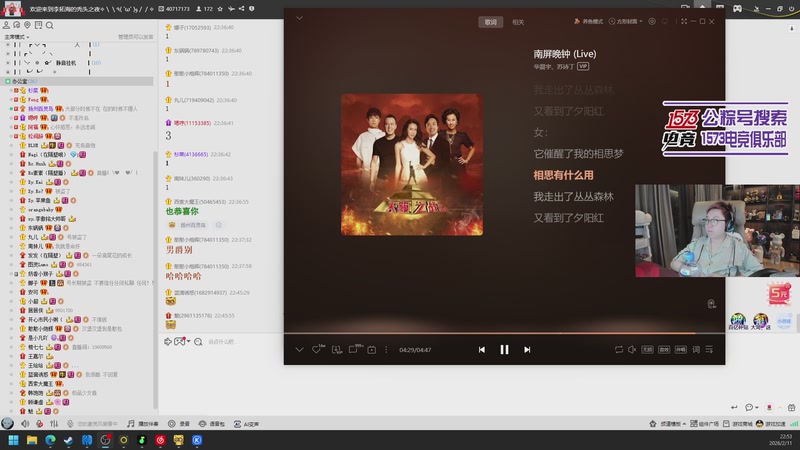Image resolution: width=800 pixels, height=450 pixels.
Task: Open the play queue list icon
Action: 709,349
